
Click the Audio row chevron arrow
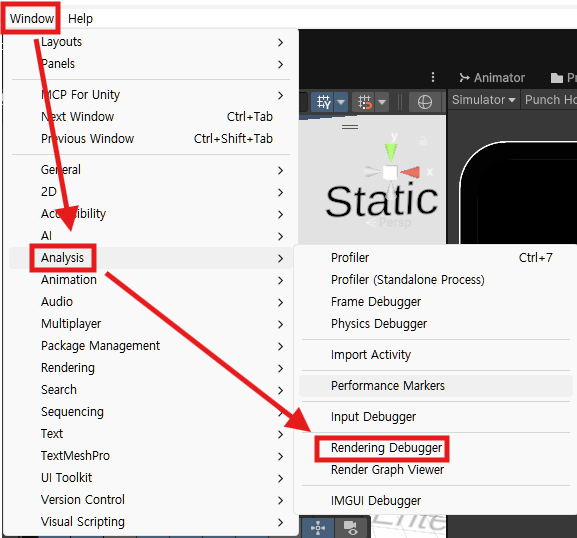[x=280, y=302]
